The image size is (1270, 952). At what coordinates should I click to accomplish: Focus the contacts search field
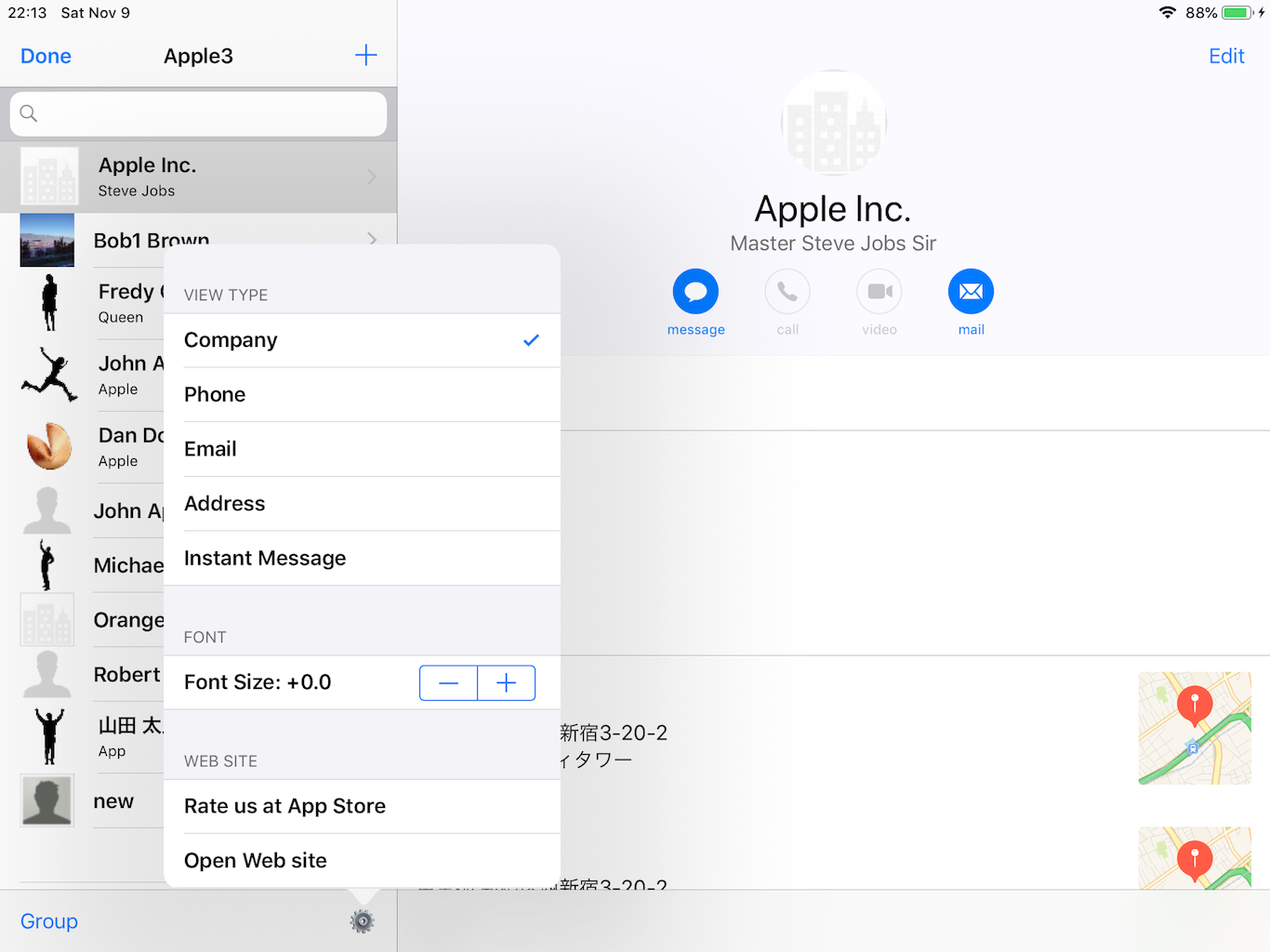pyautogui.click(x=198, y=113)
